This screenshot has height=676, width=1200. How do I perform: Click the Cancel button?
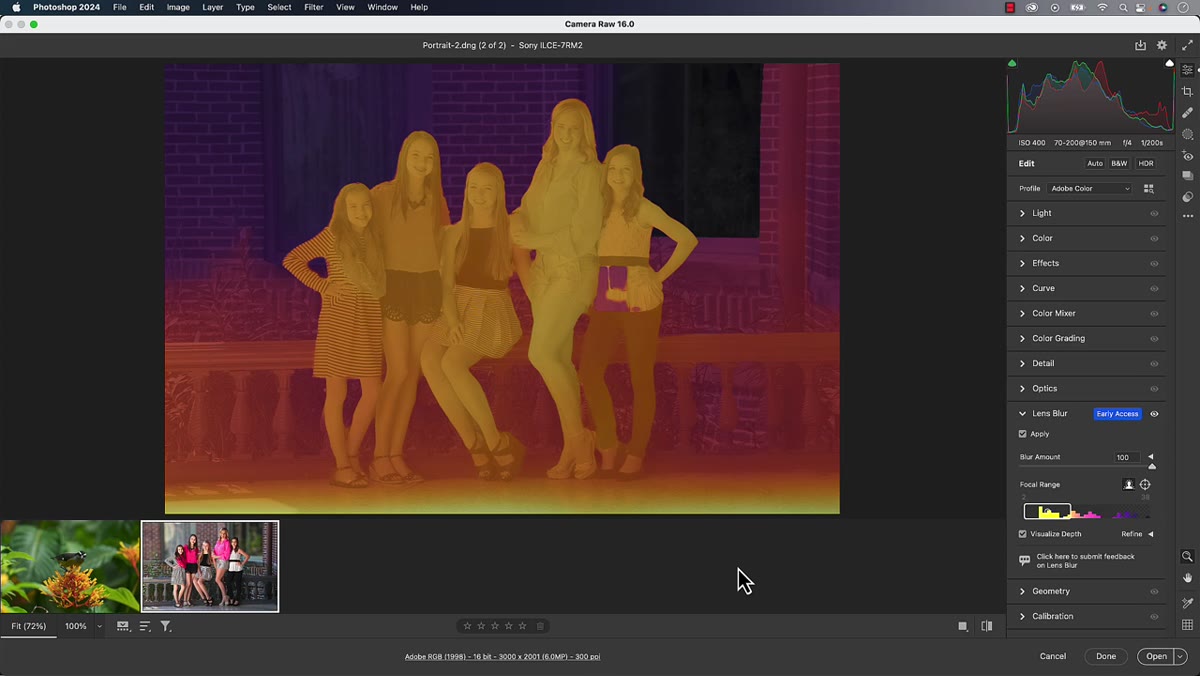tap(1053, 656)
